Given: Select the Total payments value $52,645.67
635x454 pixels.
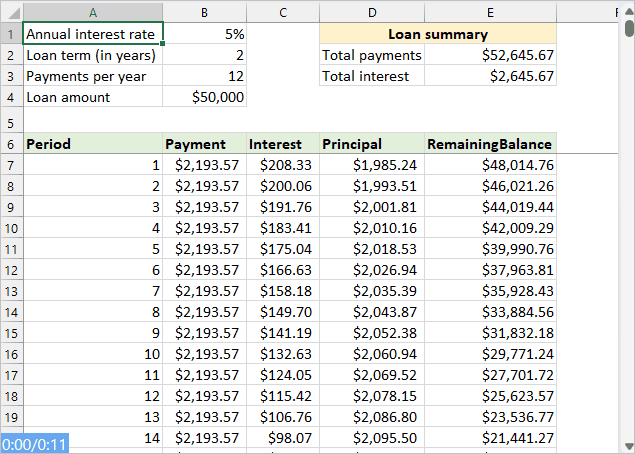Looking at the screenshot, I should click(x=490, y=55).
